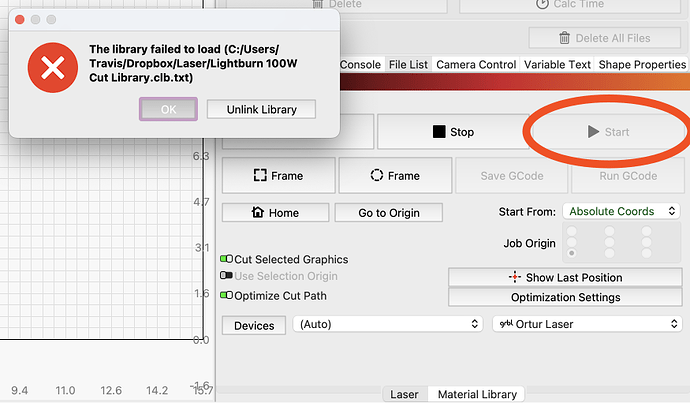Click Show Last Position button
690x403 pixels.
pyautogui.click(x=565, y=278)
